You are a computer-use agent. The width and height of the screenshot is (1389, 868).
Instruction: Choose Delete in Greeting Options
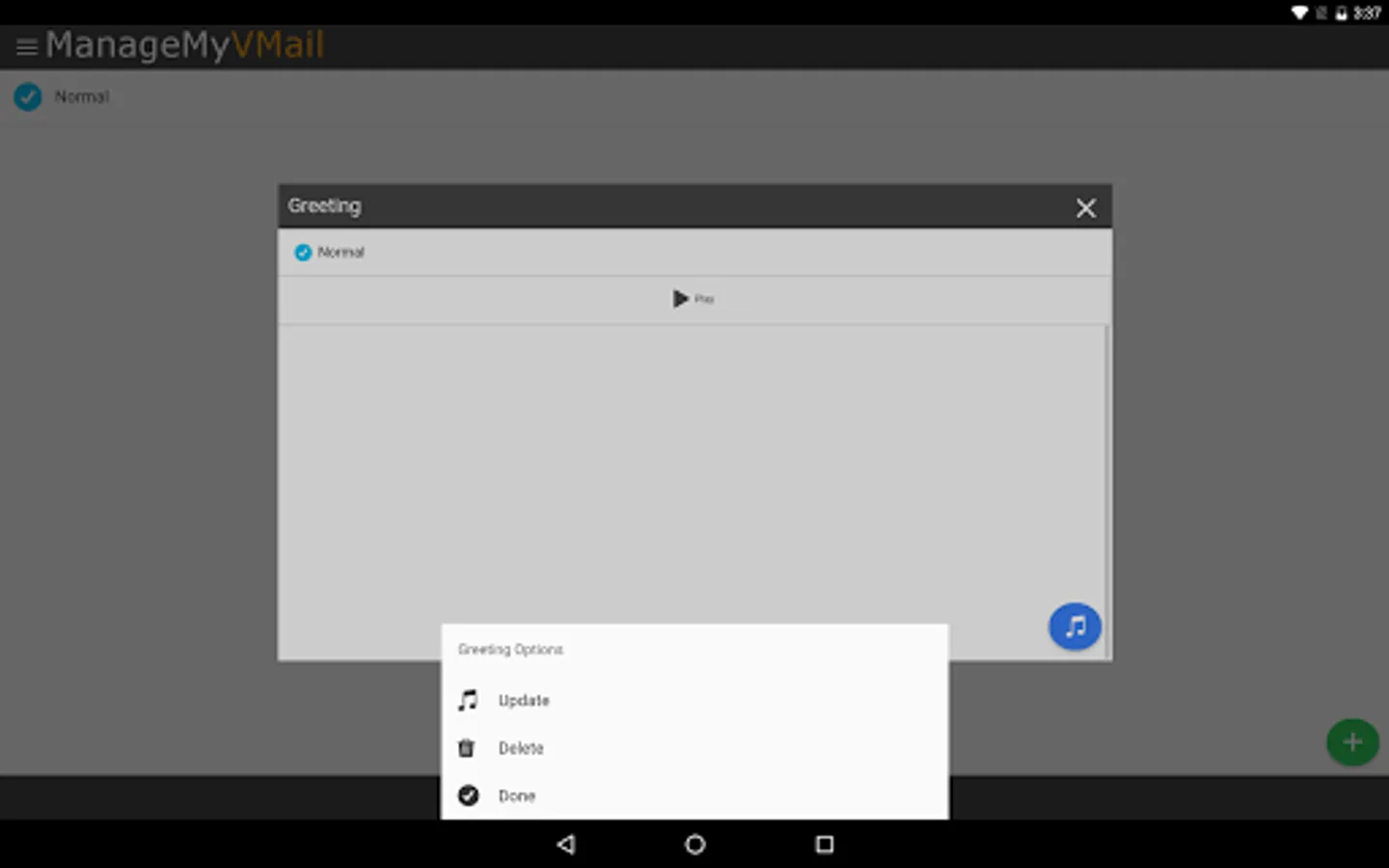click(694, 748)
